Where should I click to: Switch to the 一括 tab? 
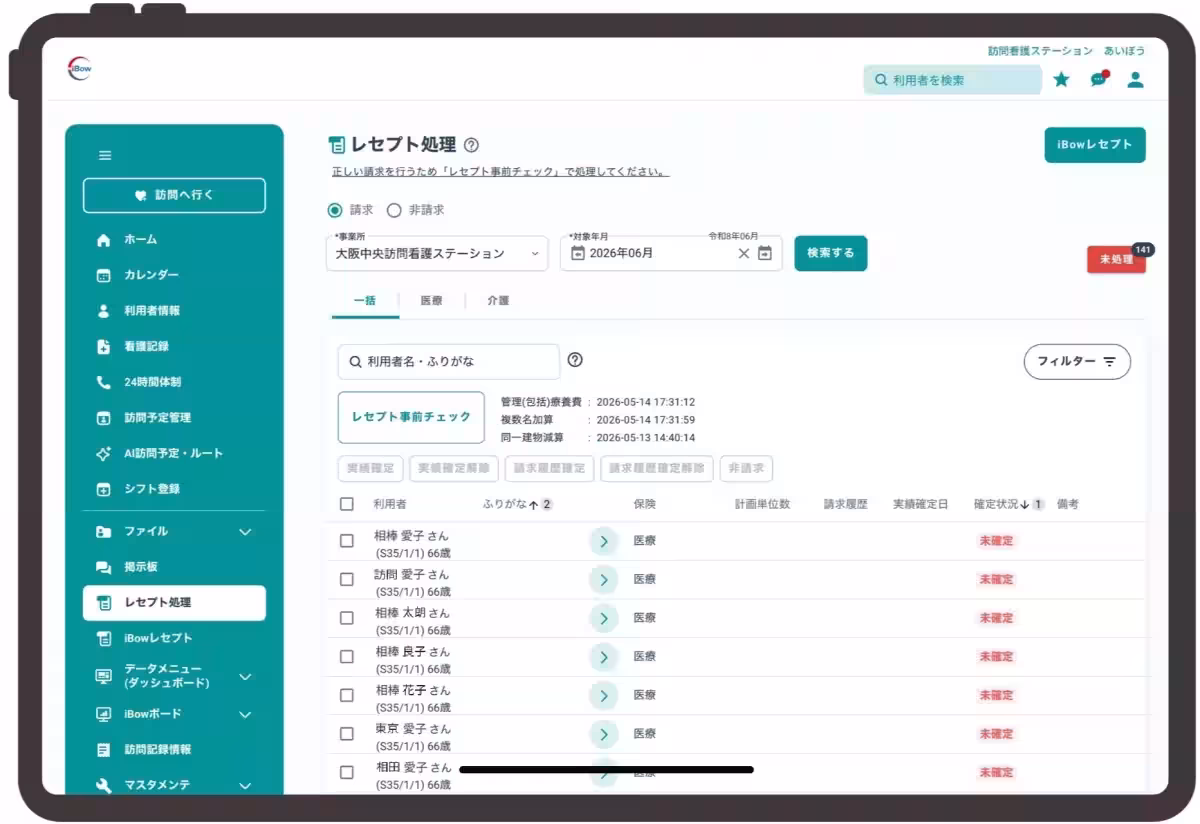click(x=365, y=301)
